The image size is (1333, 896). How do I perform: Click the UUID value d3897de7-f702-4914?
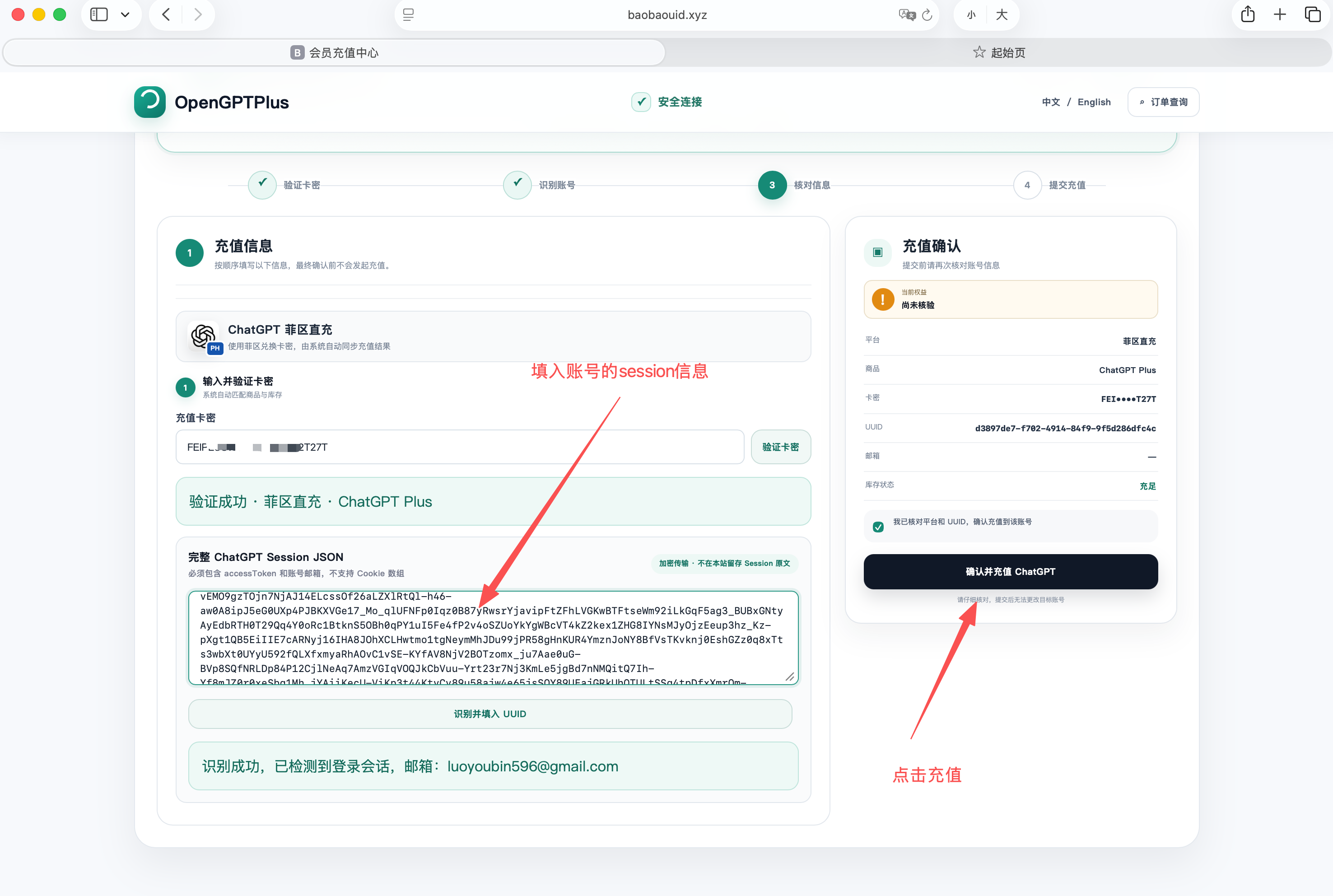pyautogui.click(x=1065, y=428)
